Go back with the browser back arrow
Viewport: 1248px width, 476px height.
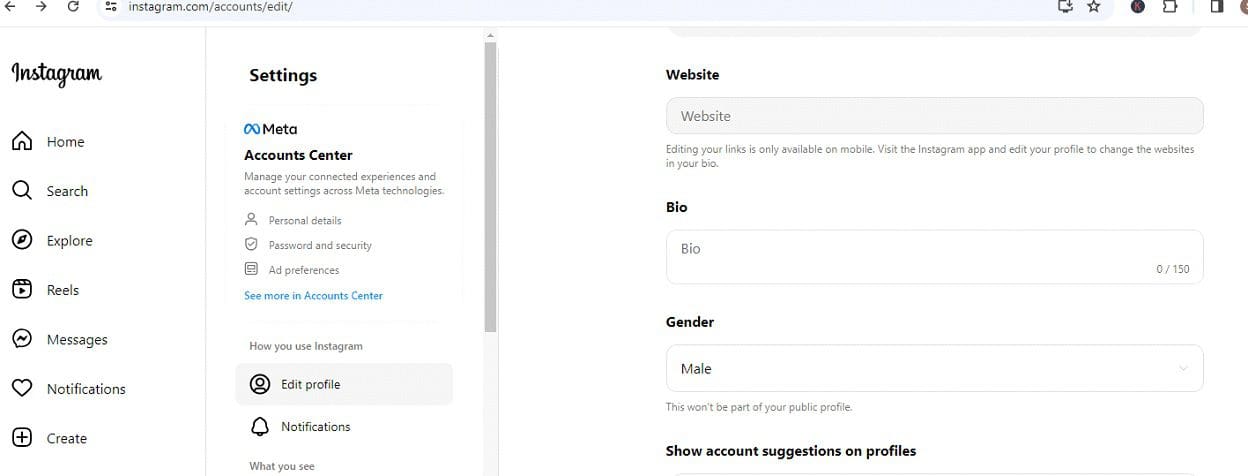click(x=10, y=6)
